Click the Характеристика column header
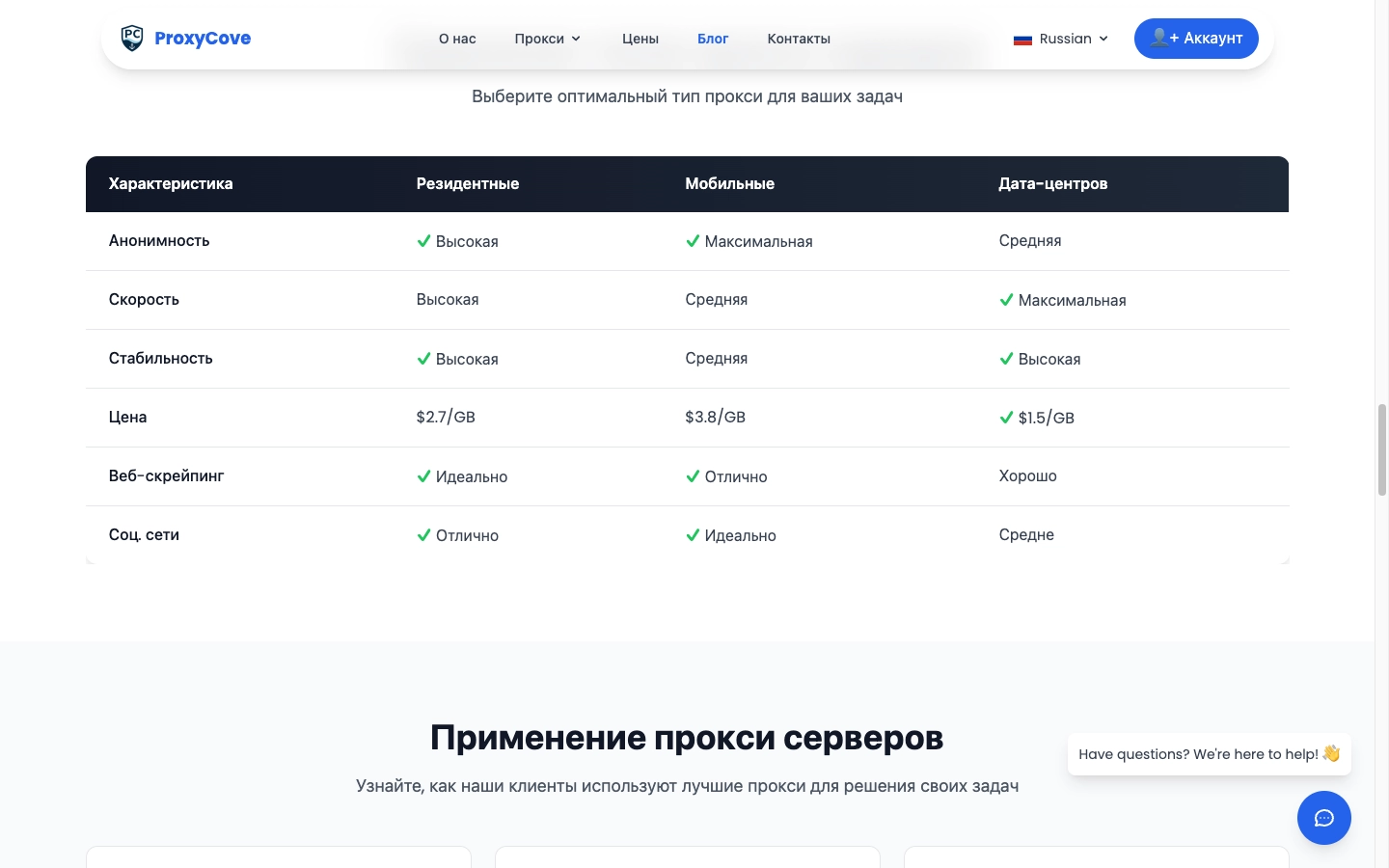This screenshot has width=1389, height=868. 171,183
